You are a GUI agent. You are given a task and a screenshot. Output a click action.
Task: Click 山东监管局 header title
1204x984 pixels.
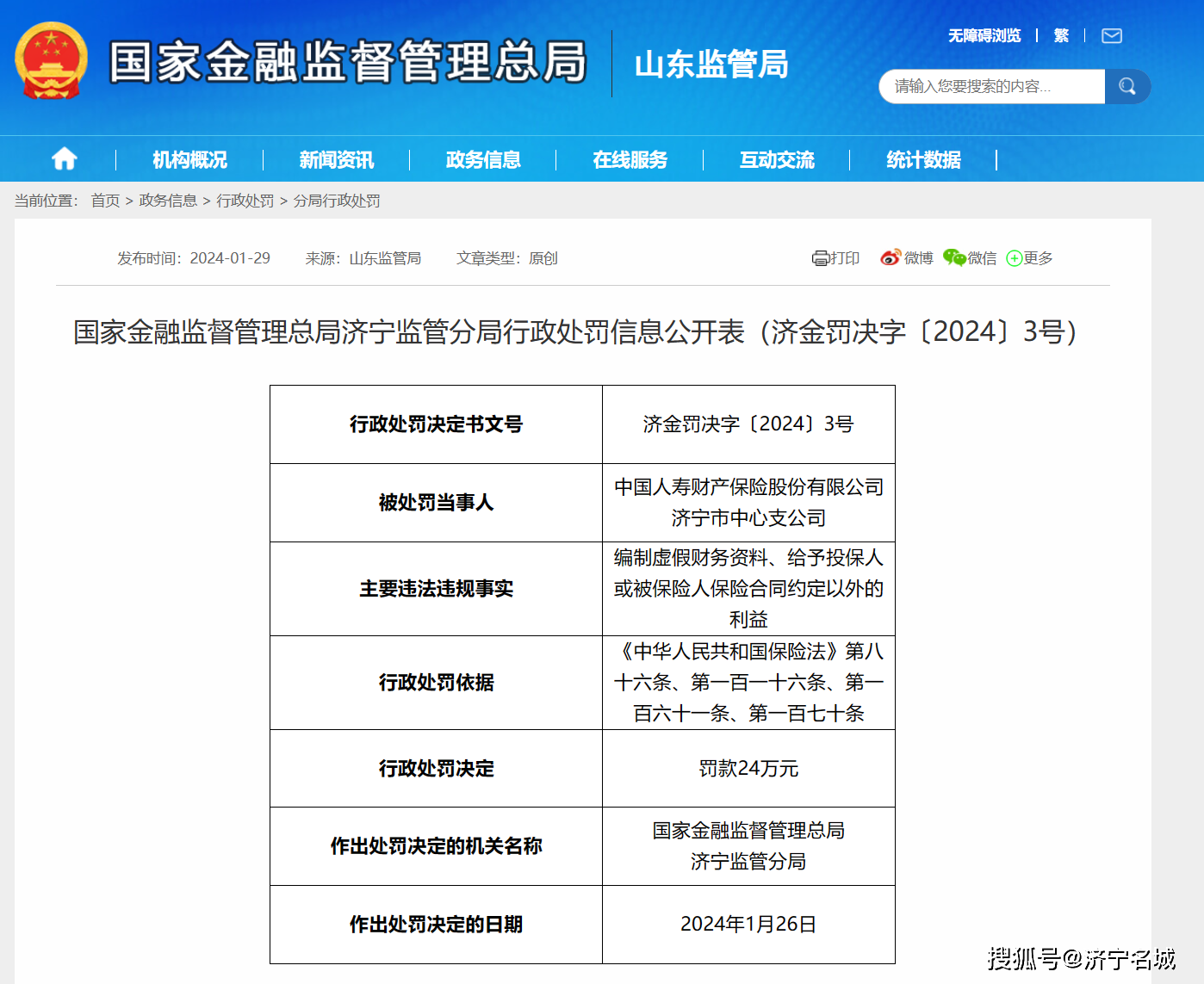pos(711,64)
